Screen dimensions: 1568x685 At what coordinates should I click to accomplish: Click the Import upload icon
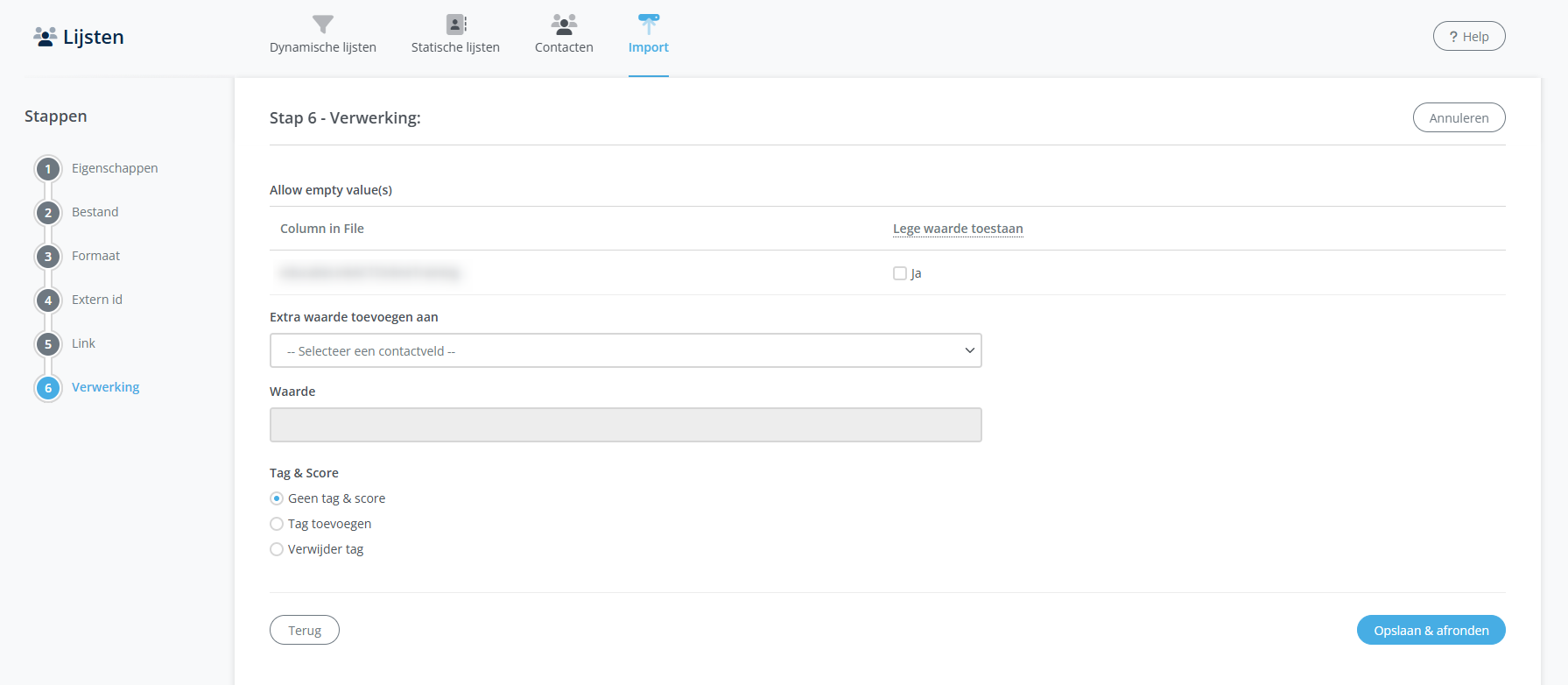click(648, 24)
